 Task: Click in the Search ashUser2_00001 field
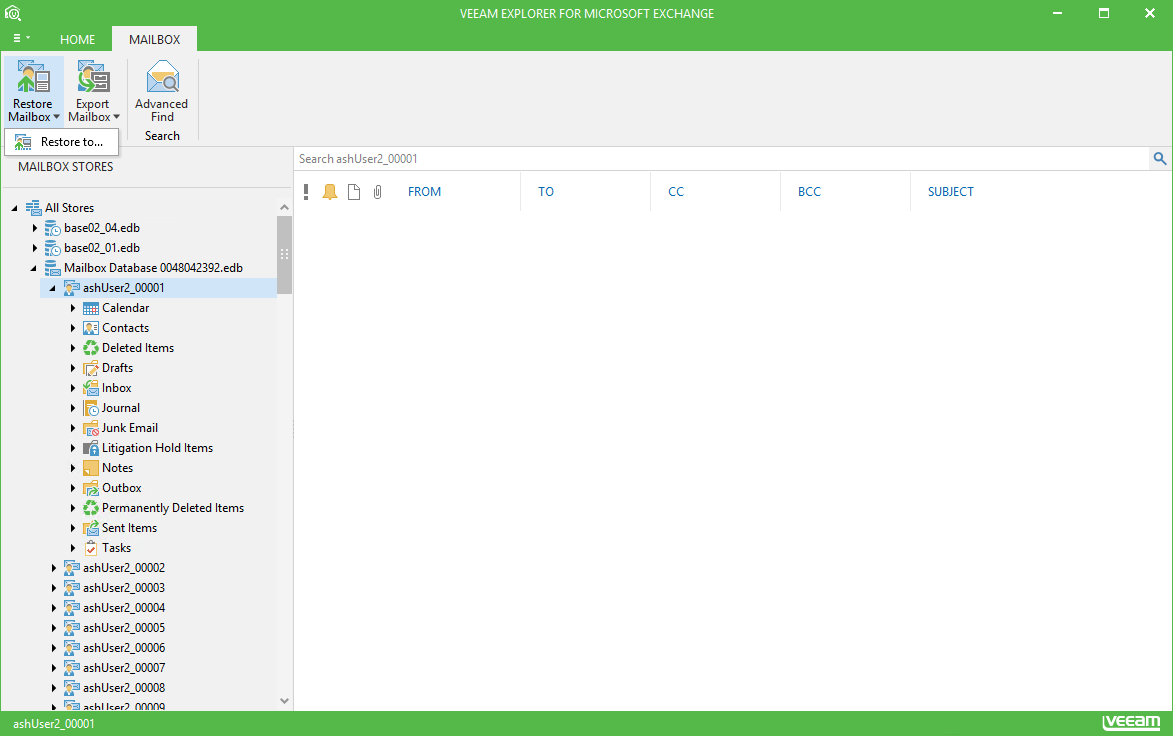point(722,159)
